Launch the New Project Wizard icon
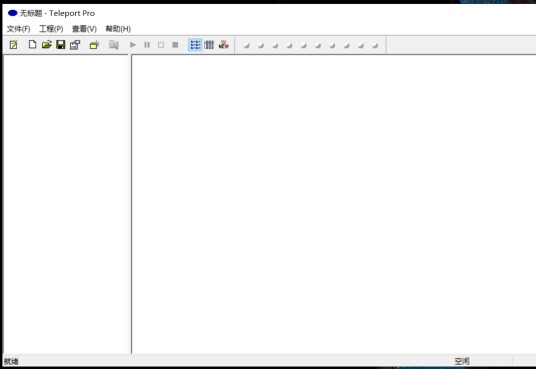The width and height of the screenshot is (536, 369). [14, 45]
